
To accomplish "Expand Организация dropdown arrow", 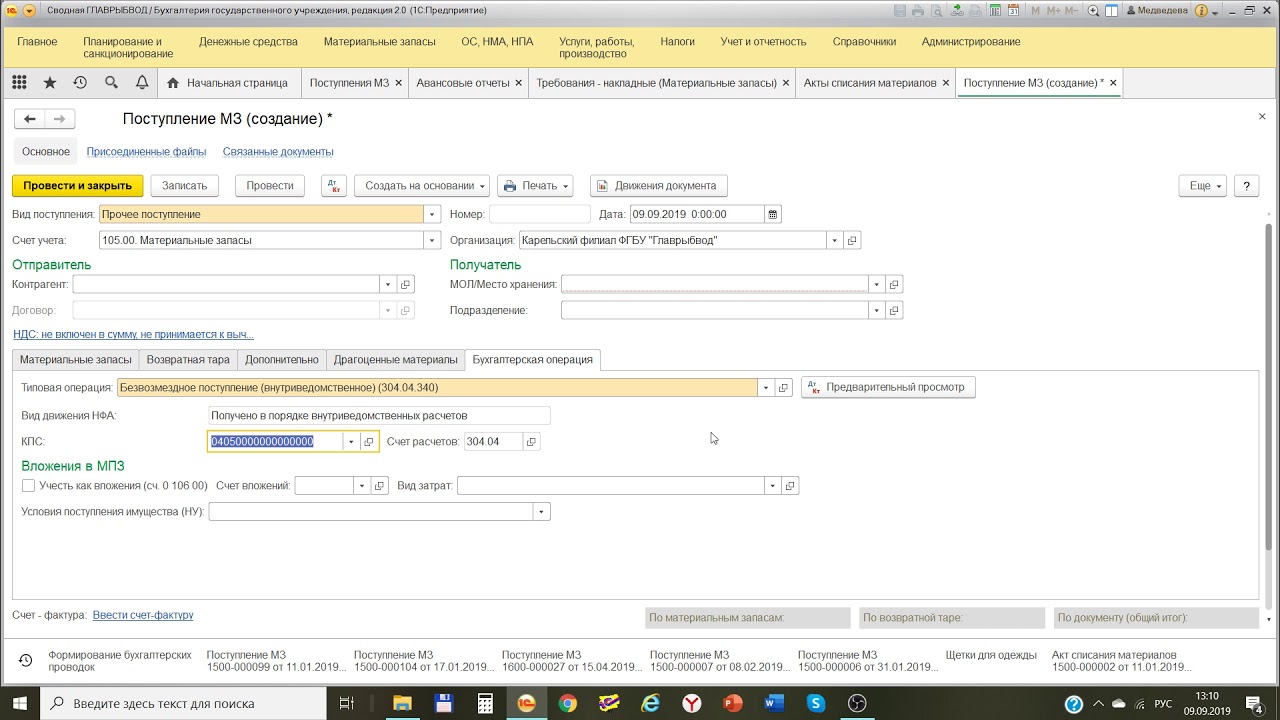I will pos(834,241).
